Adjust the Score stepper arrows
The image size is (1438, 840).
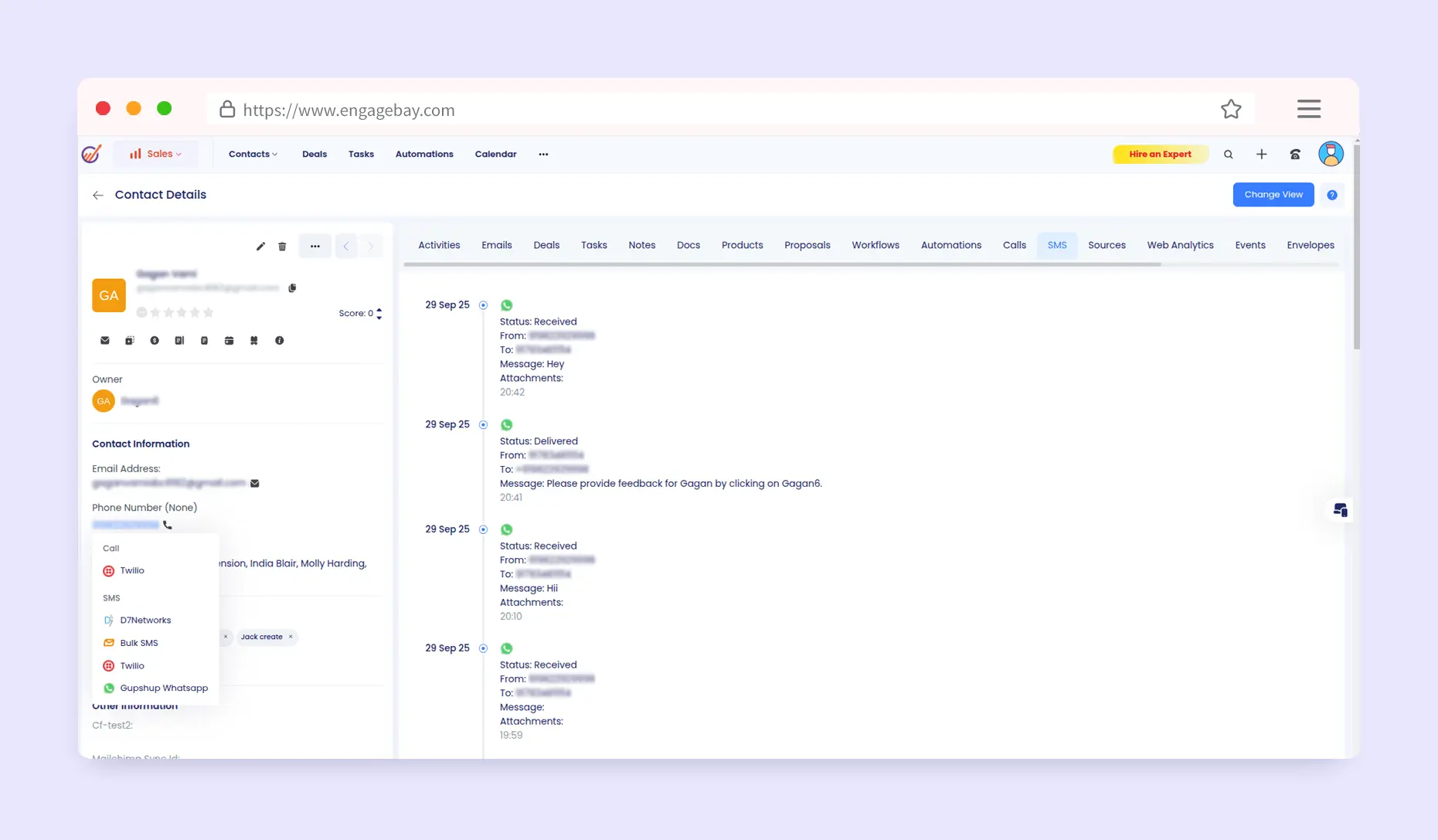click(x=379, y=314)
